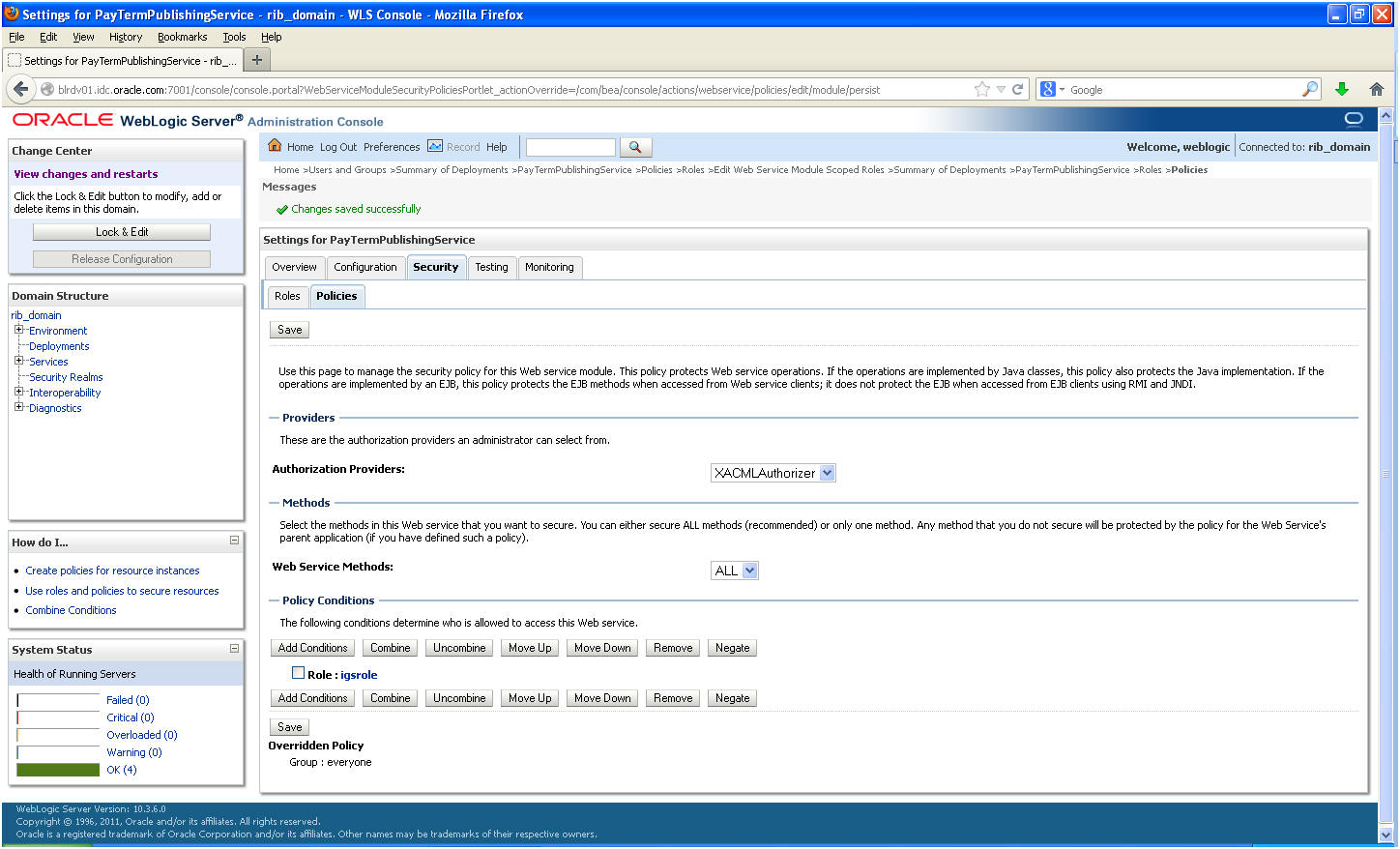Click the upper Move Up button
The width and height of the screenshot is (1400, 849).
point(530,648)
